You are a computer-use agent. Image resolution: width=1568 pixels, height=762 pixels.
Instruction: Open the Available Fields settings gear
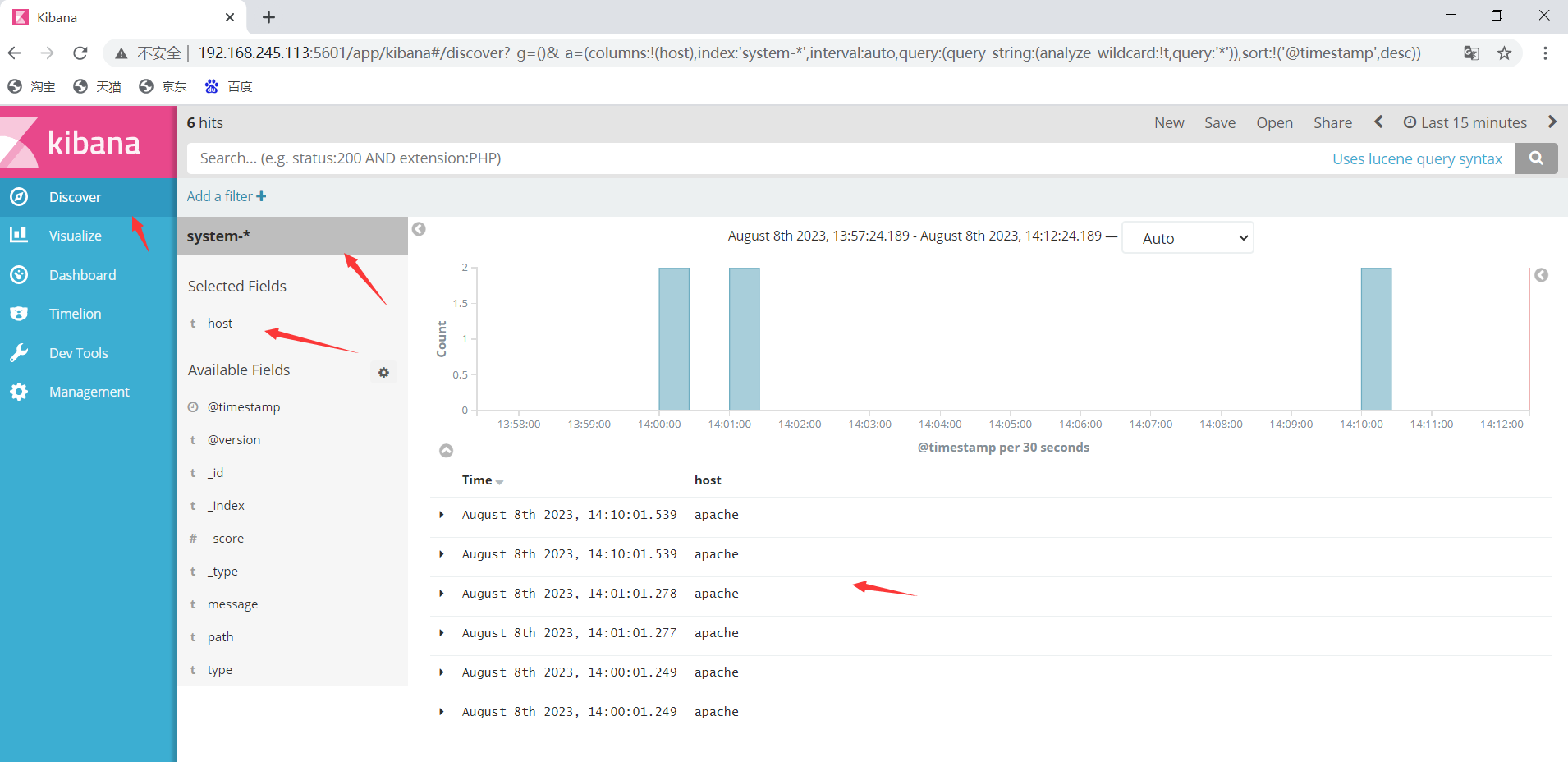coord(383,372)
